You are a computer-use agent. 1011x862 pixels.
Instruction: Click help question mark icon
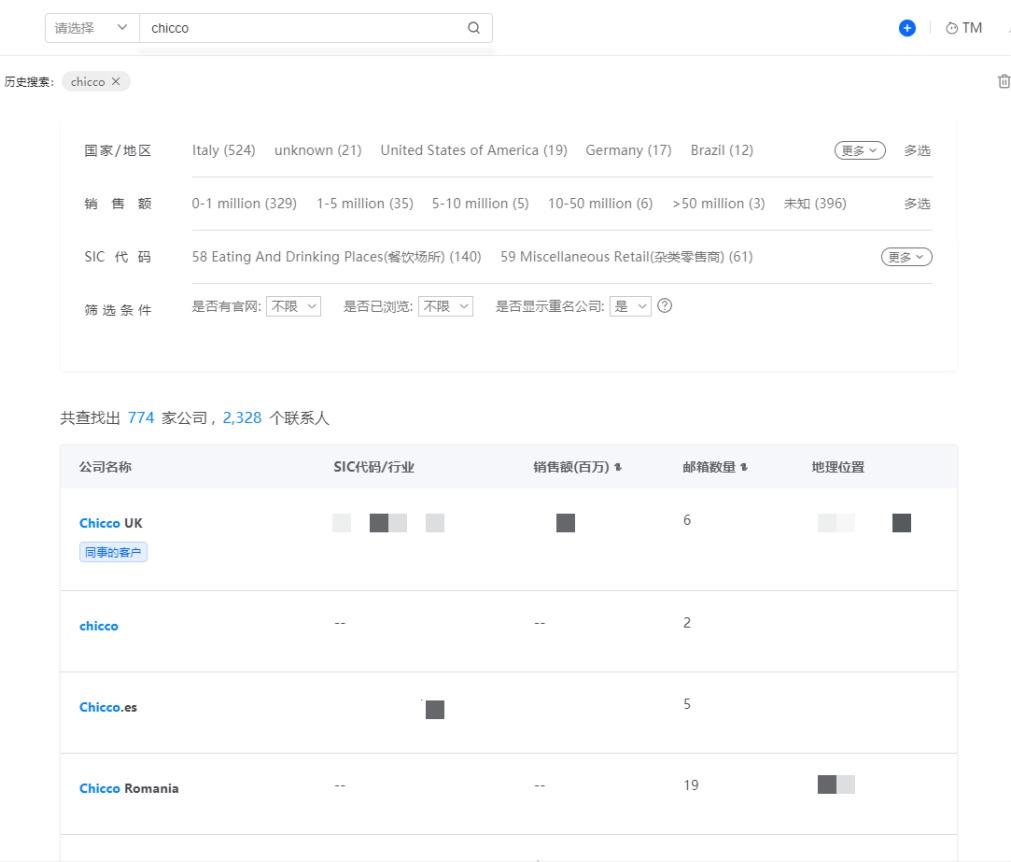pos(664,306)
